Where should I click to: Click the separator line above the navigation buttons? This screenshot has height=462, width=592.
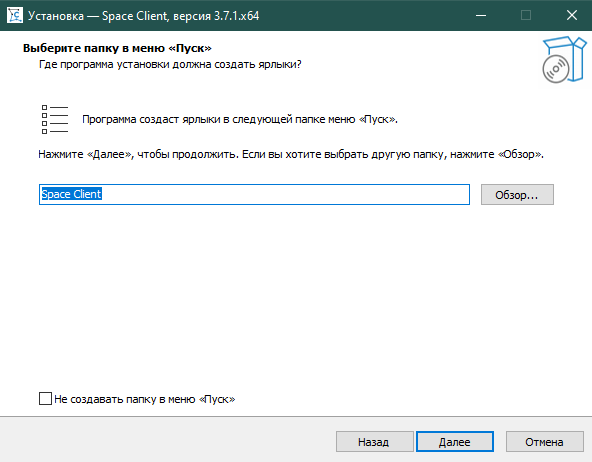pos(296,417)
